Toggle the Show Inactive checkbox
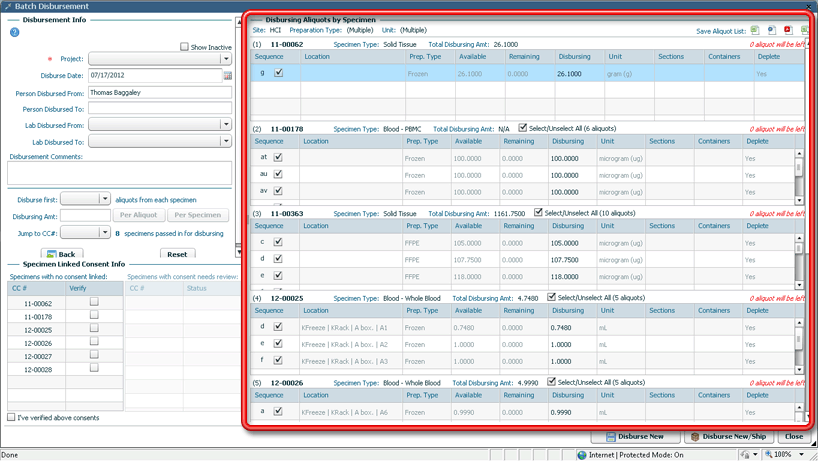Viewport: 818px width, 461px height. pos(184,47)
